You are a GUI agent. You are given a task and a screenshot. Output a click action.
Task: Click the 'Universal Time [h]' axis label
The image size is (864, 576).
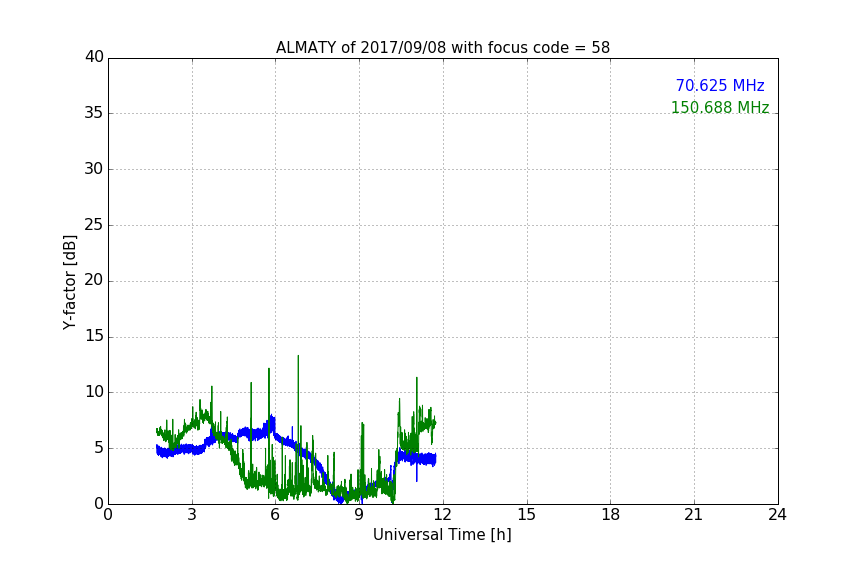(442, 535)
